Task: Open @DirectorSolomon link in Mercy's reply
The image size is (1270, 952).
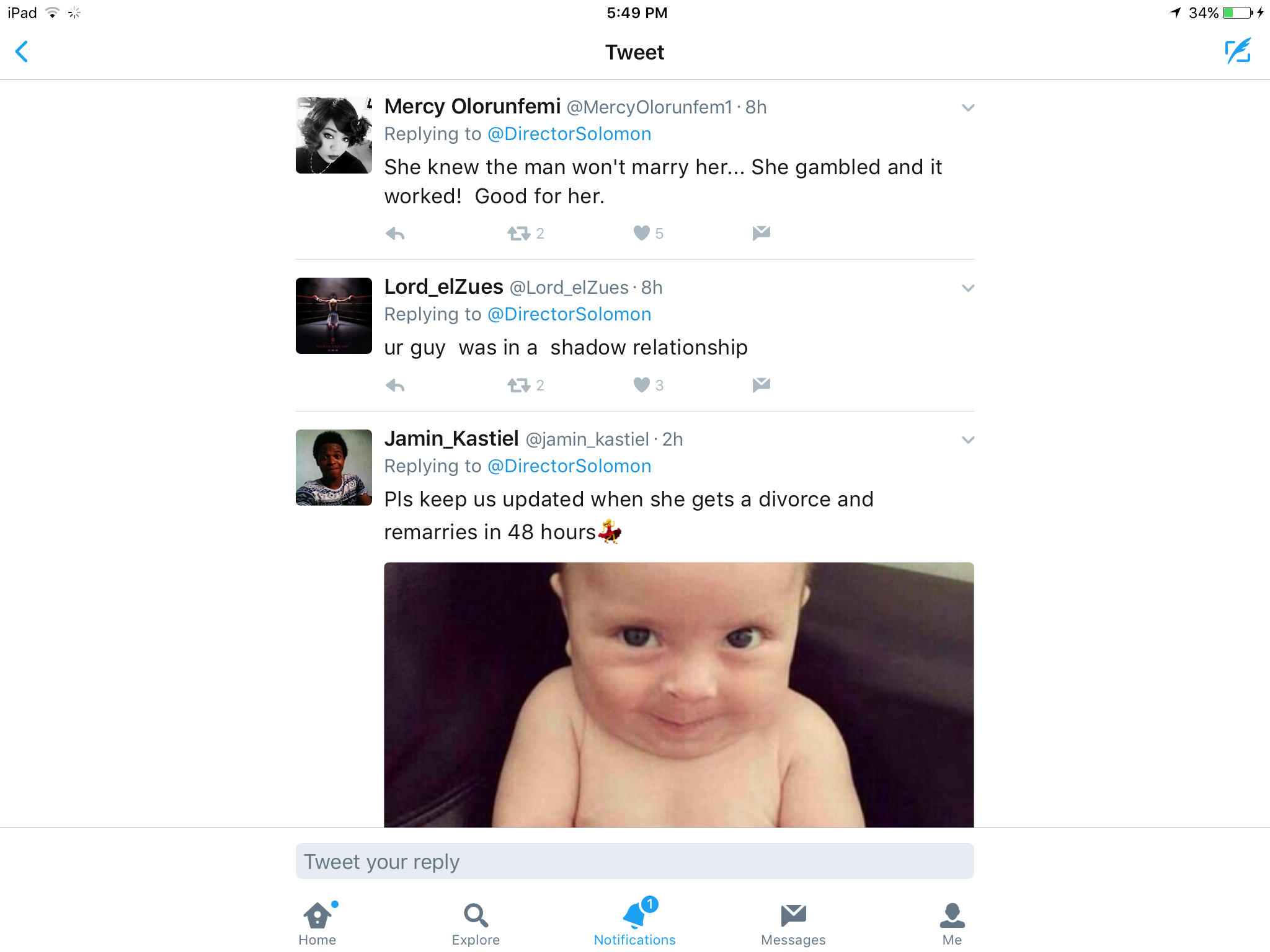Action: [569, 134]
